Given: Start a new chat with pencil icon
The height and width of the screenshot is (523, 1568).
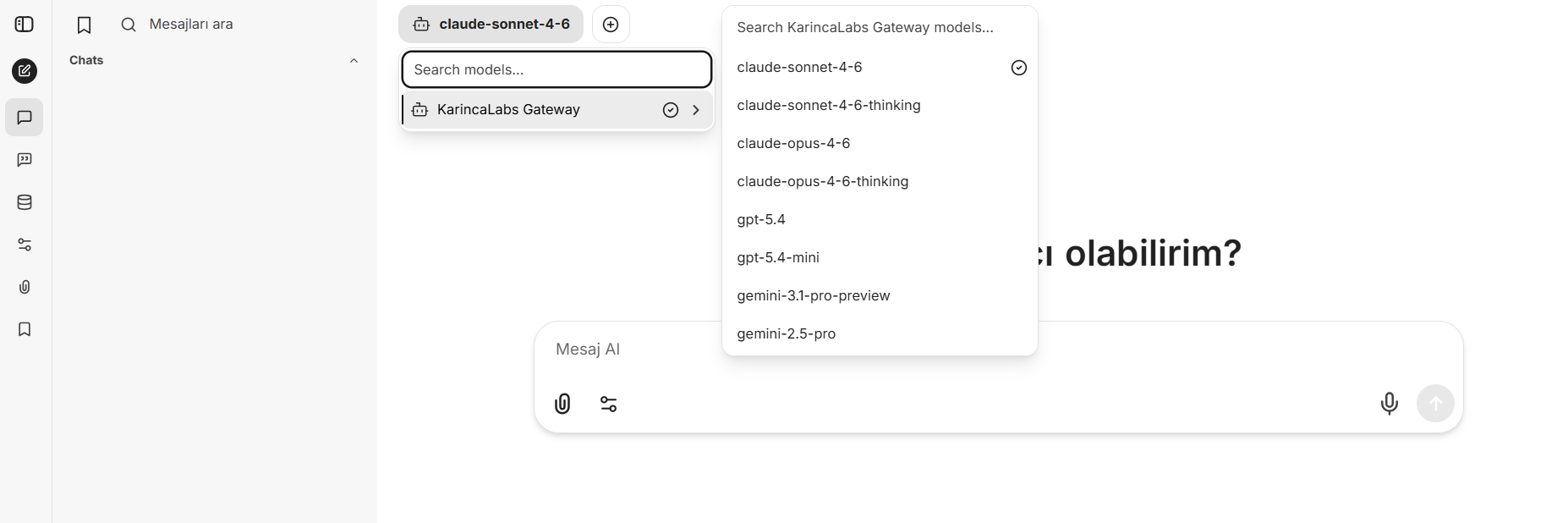Looking at the screenshot, I should coord(25,71).
